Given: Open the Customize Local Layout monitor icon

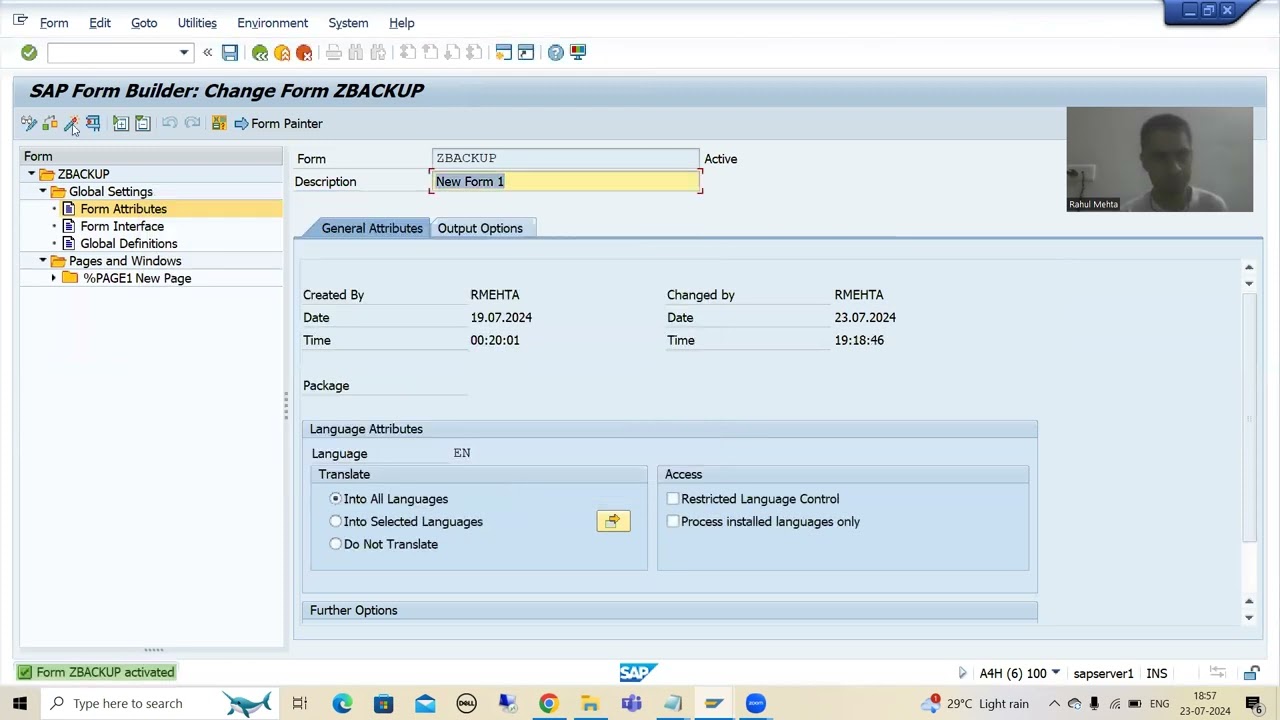Looking at the screenshot, I should (578, 52).
